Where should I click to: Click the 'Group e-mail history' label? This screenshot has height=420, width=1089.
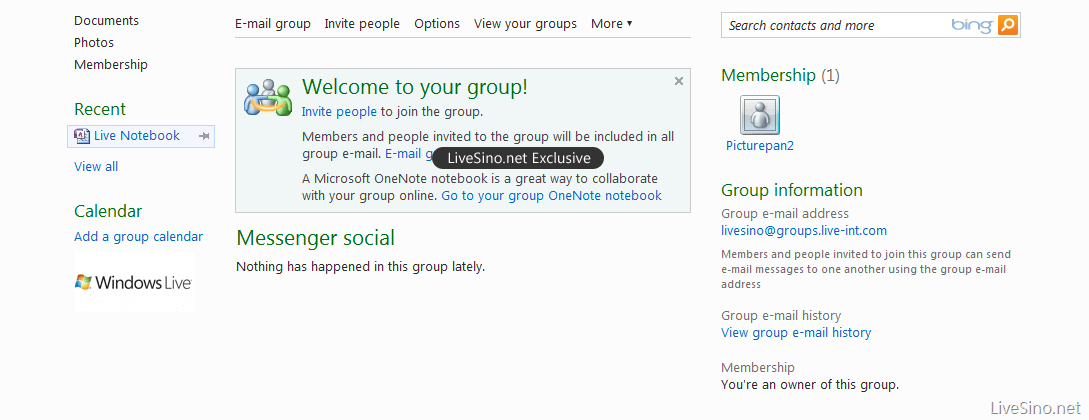781,316
